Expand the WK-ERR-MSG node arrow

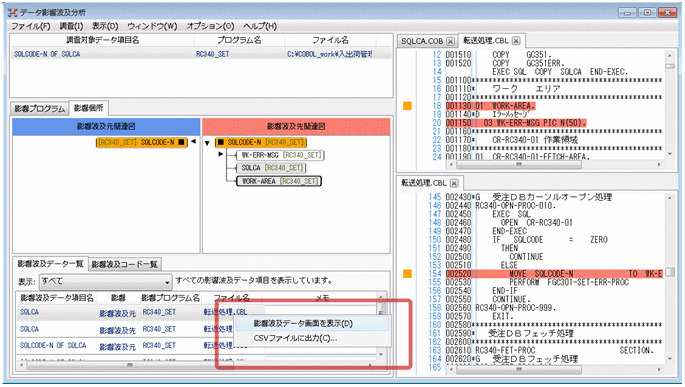tap(221, 154)
